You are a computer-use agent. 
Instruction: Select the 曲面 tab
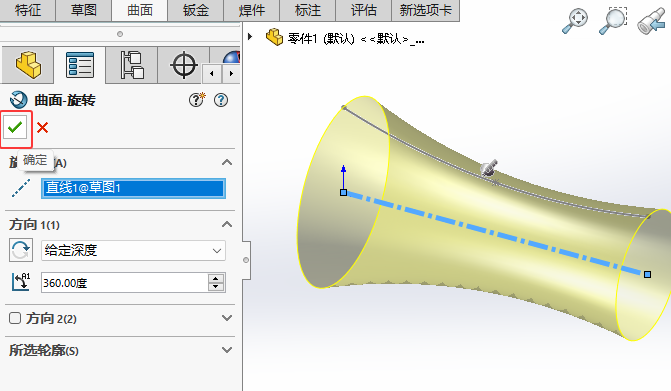[140, 10]
